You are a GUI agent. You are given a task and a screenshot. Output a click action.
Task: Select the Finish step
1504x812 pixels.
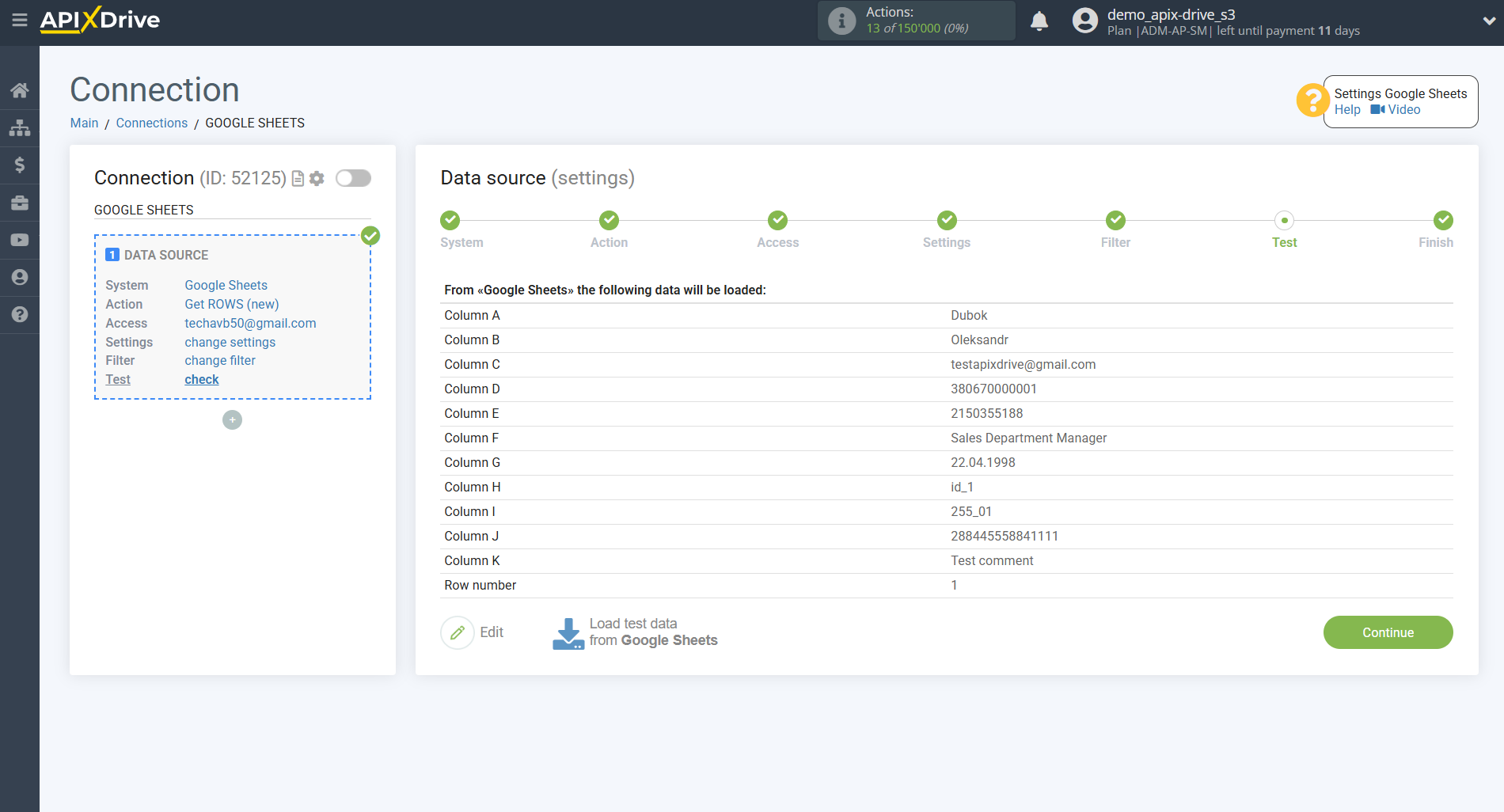point(1443,220)
